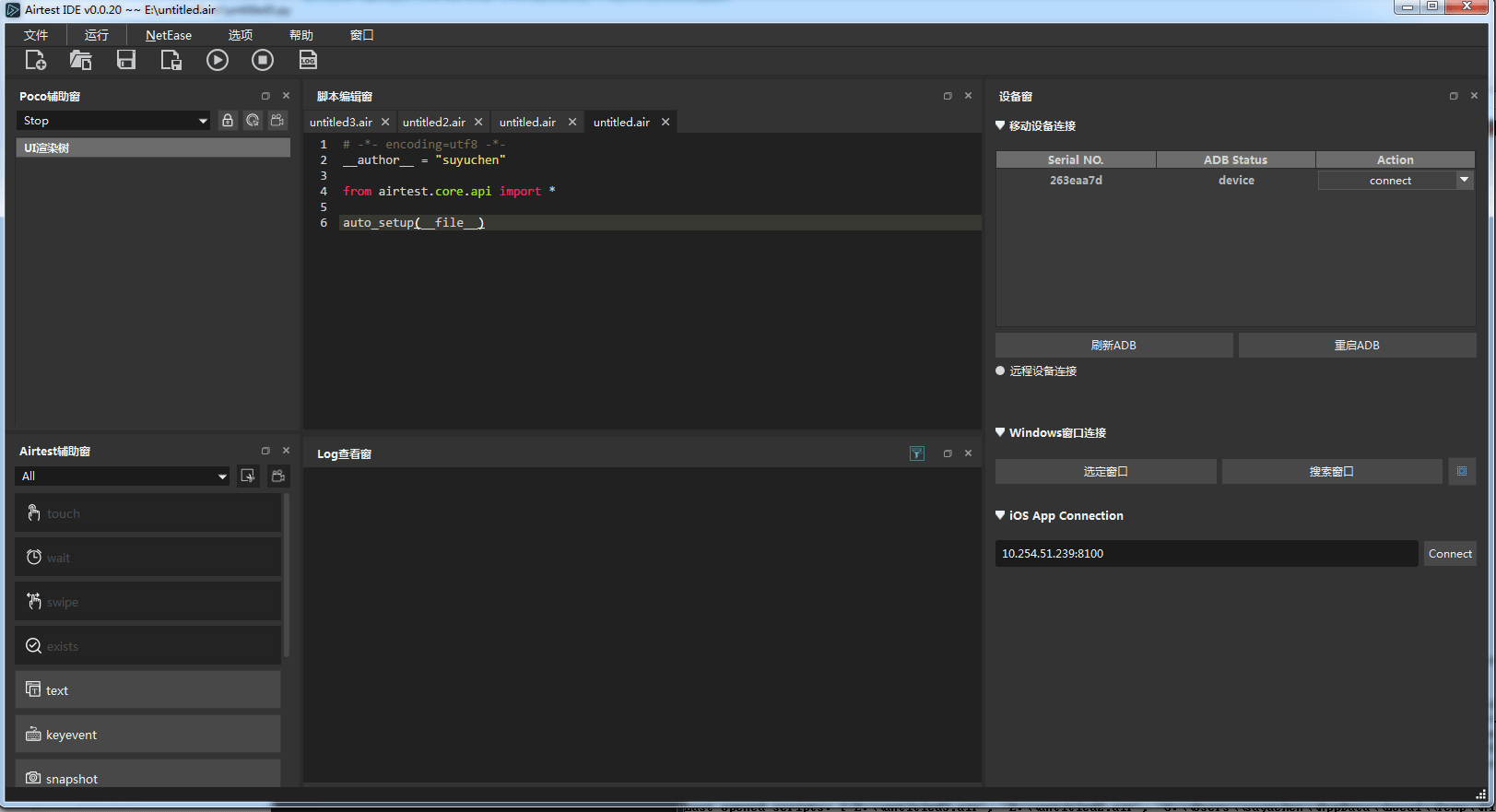Open the LOG report viewer icon

click(308, 60)
